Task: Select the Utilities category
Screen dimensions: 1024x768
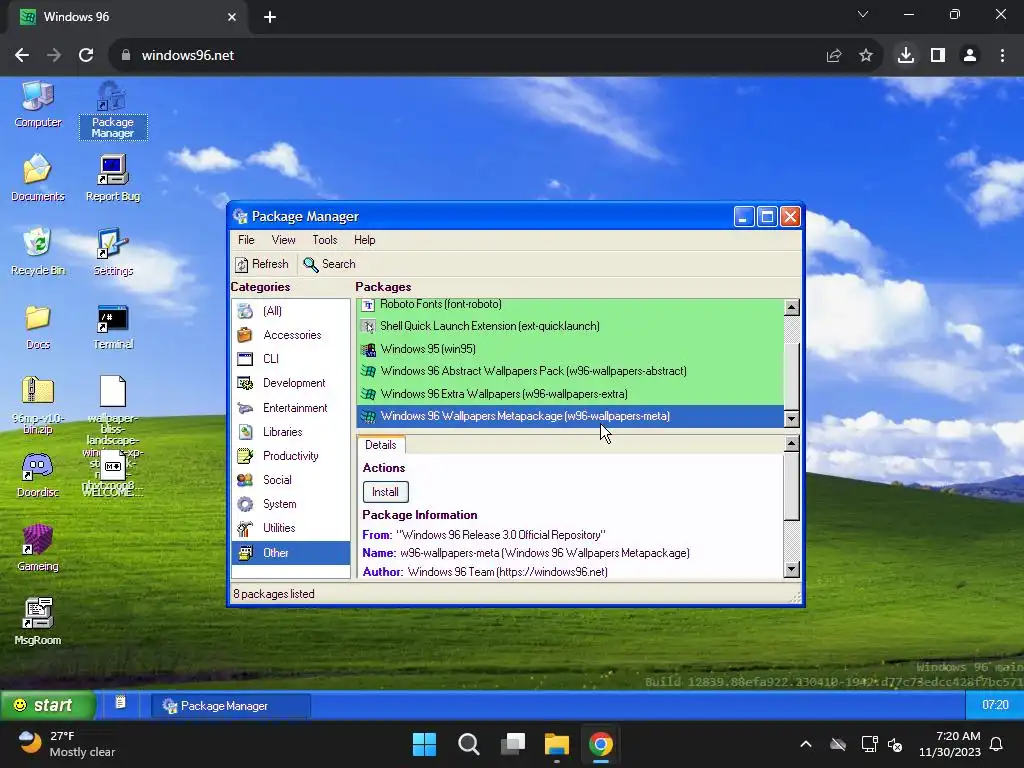Action: tap(291, 528)
